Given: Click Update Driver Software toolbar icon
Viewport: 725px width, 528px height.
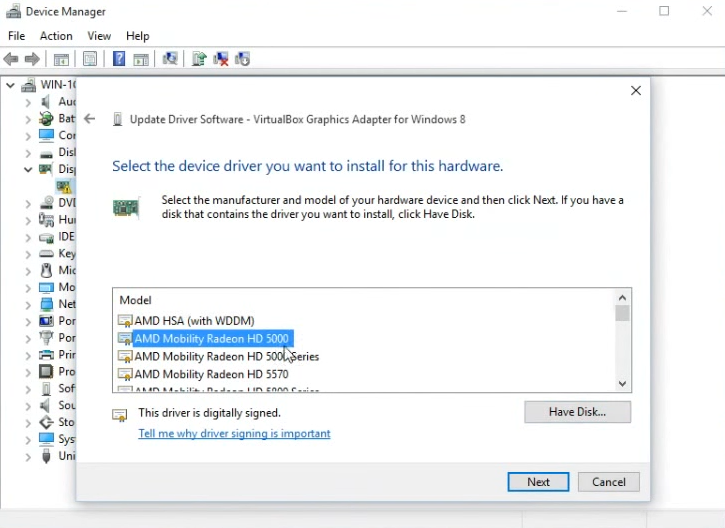Looking at the screenshot, I should coord(199,59).
